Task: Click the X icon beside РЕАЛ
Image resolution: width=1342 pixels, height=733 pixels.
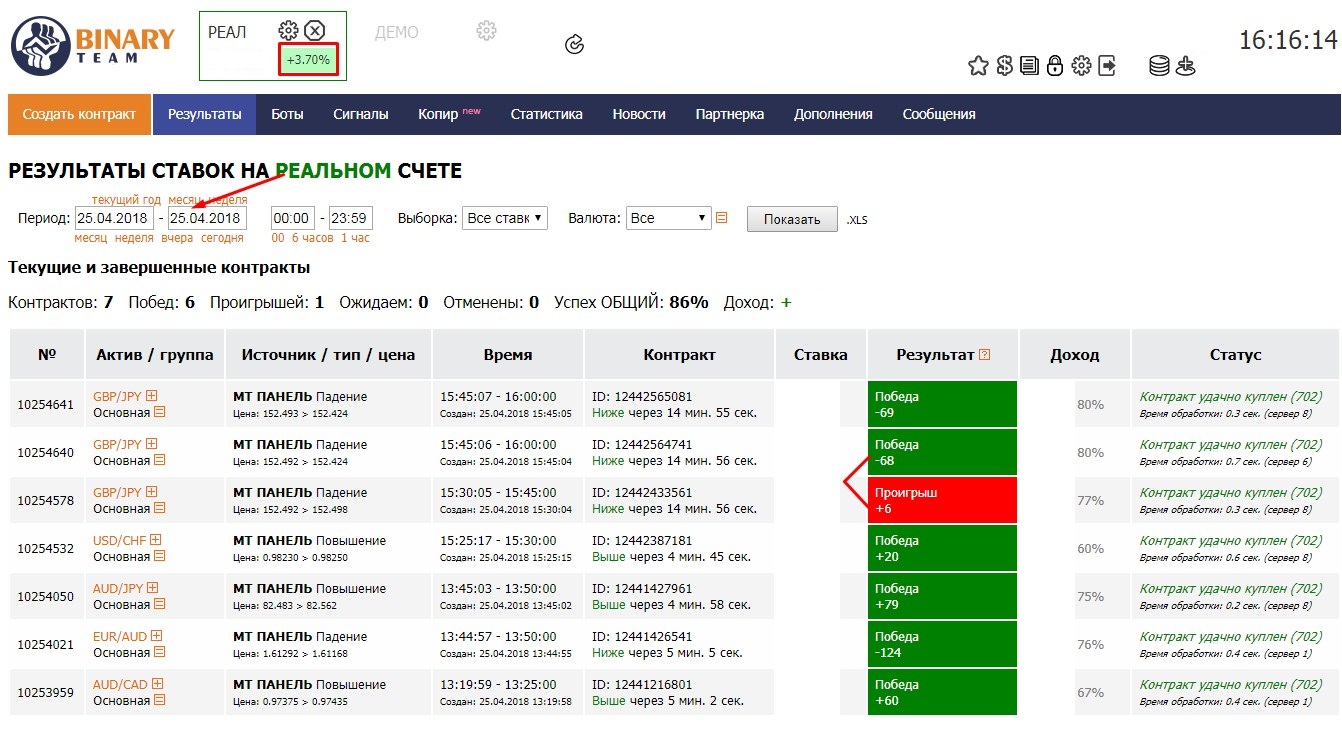Action: (x=315, y=31)
